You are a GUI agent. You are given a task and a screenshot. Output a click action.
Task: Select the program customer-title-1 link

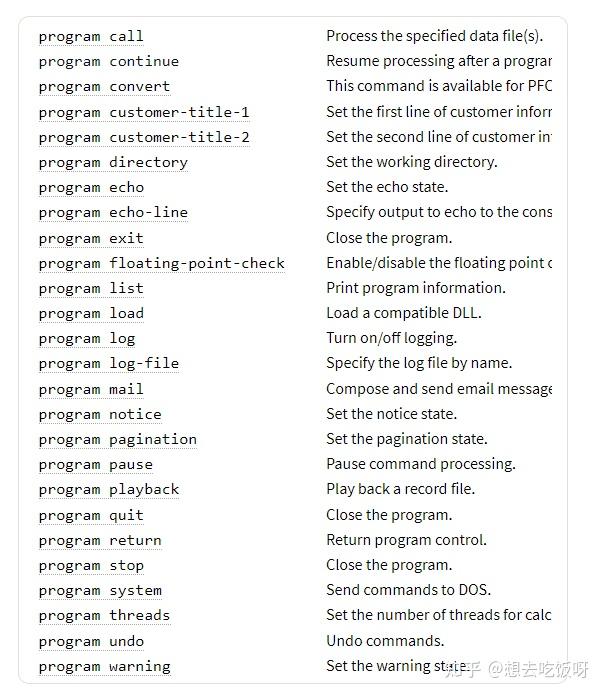(x=144, y=112)
